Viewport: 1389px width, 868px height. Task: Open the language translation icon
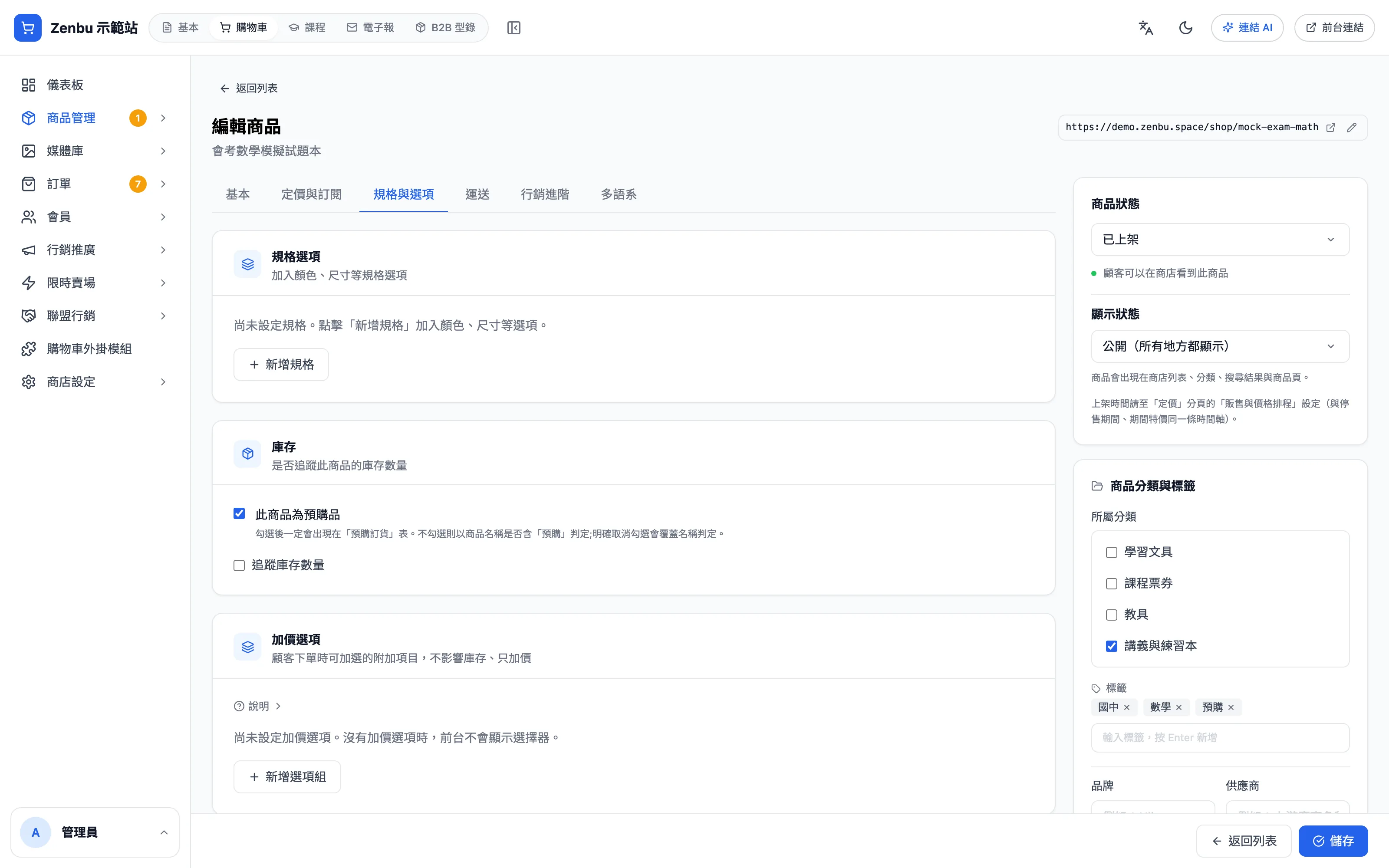[1145, 27]
